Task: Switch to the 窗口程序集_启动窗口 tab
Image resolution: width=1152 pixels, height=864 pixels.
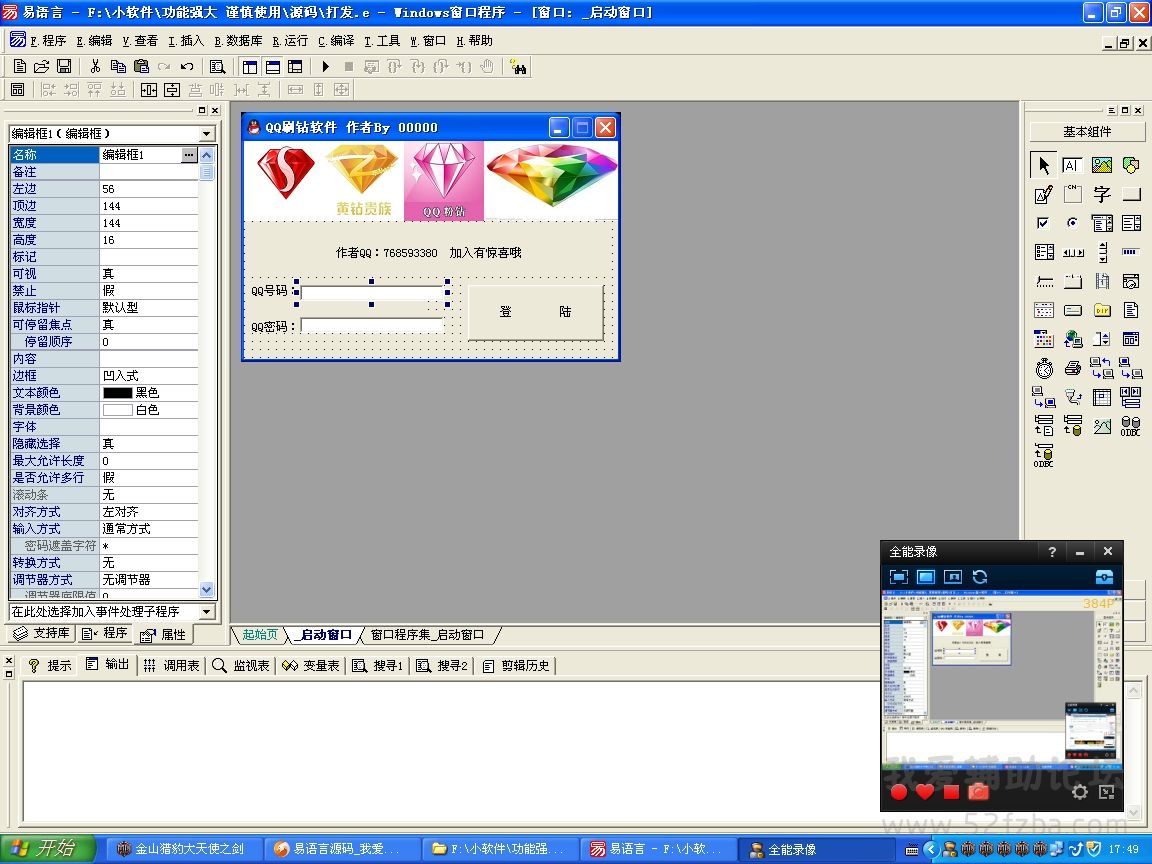Action: tap(427, 635)
